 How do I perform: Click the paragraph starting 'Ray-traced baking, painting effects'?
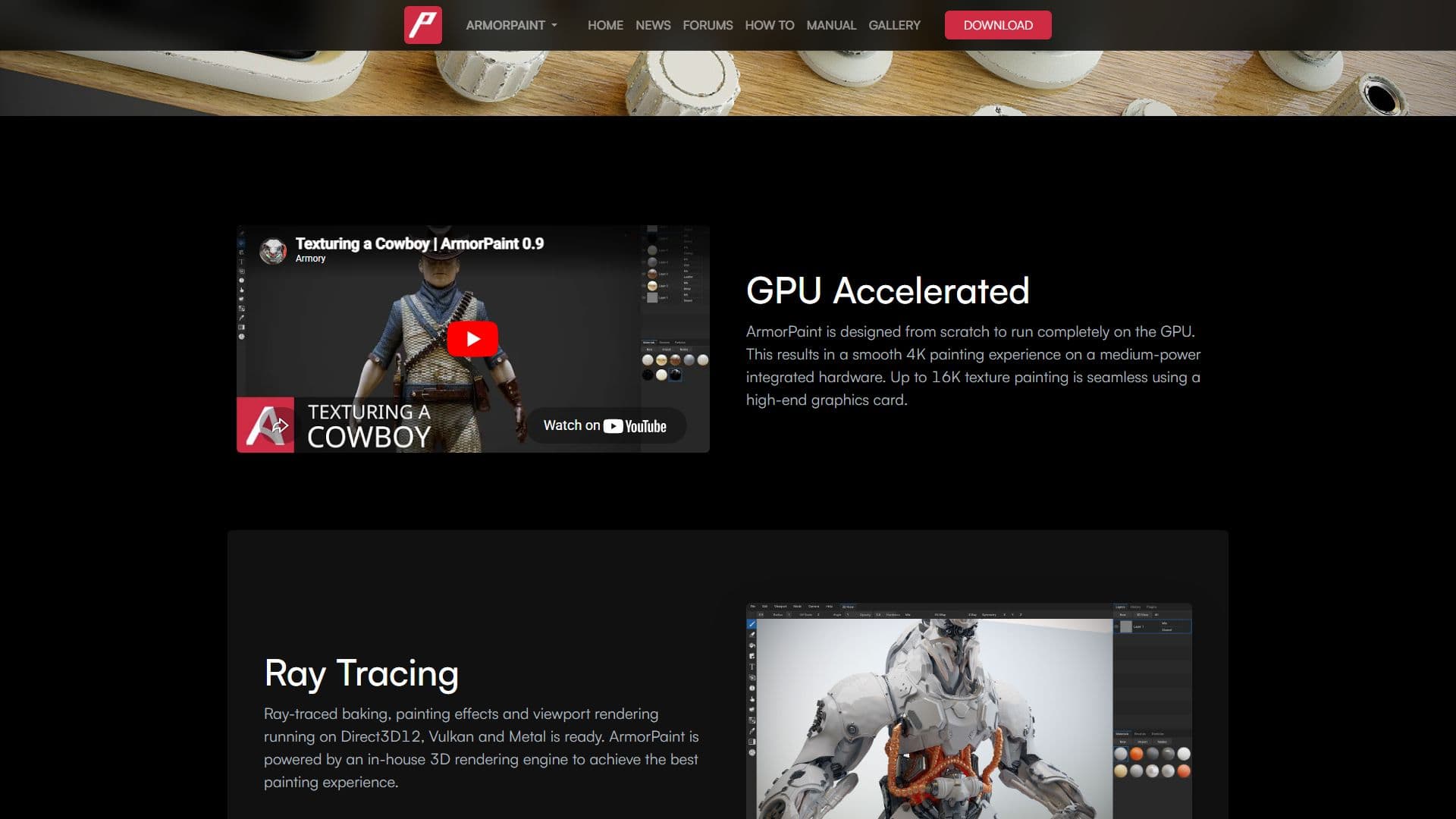[x=482, y=748]
